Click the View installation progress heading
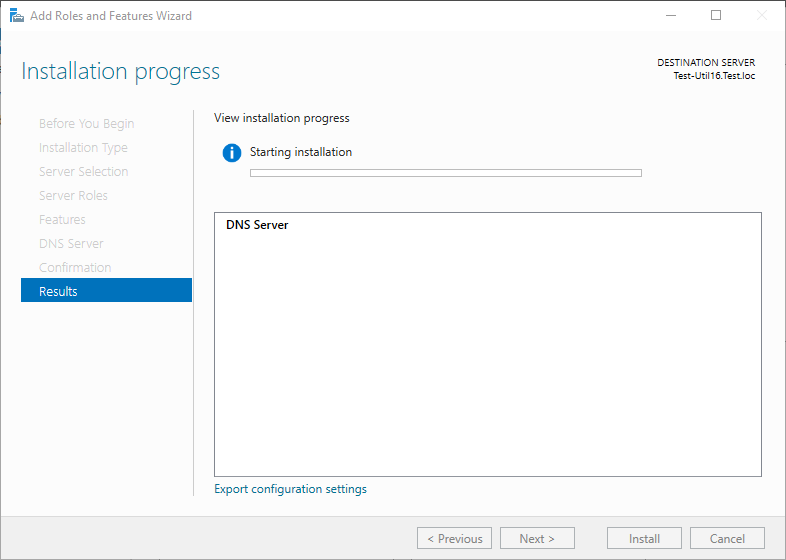 click(282, 118)
